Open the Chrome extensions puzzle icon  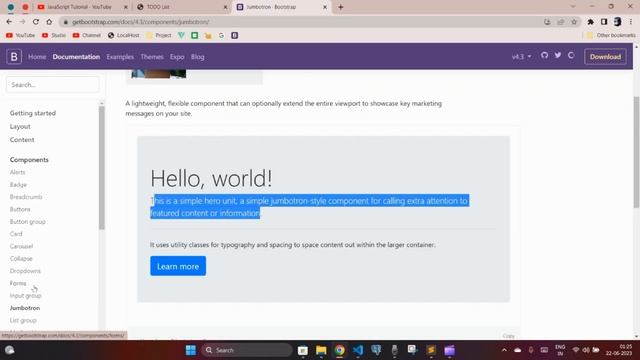click(x=591, y=22)
